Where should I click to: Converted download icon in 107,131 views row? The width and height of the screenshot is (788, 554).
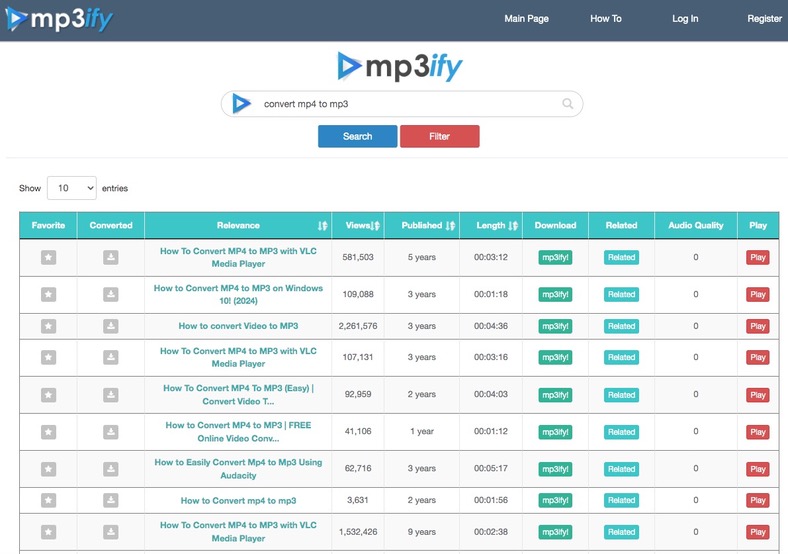(x=111, y=357)
